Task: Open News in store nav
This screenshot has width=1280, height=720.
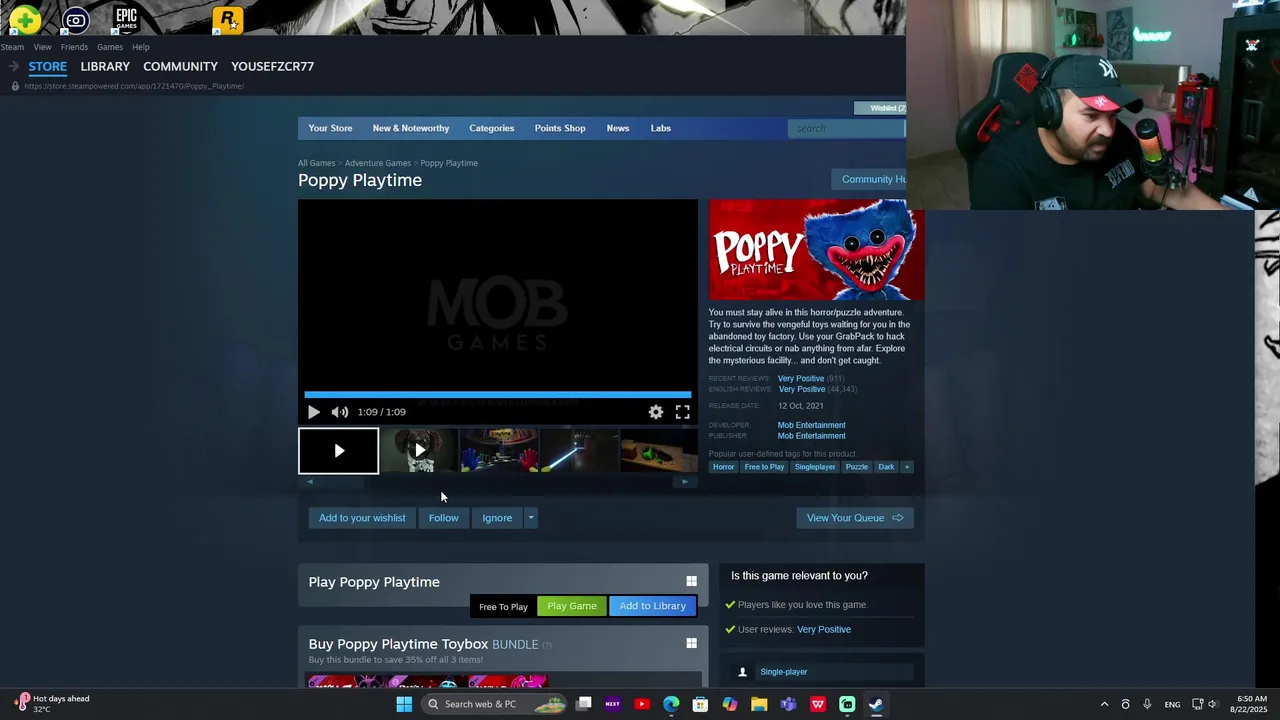Action: 618,128
